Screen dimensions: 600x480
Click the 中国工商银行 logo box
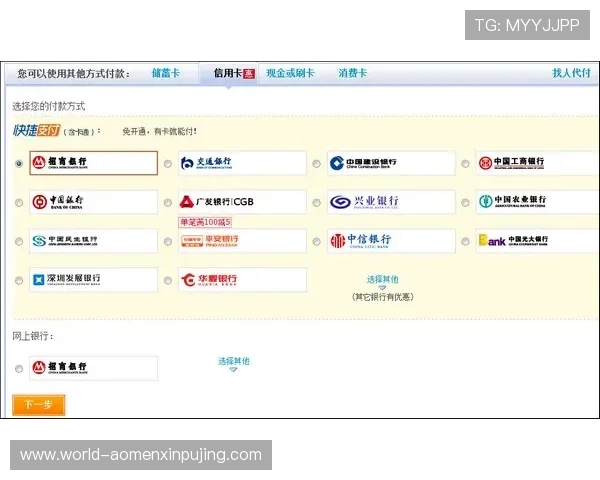(538, 163)
